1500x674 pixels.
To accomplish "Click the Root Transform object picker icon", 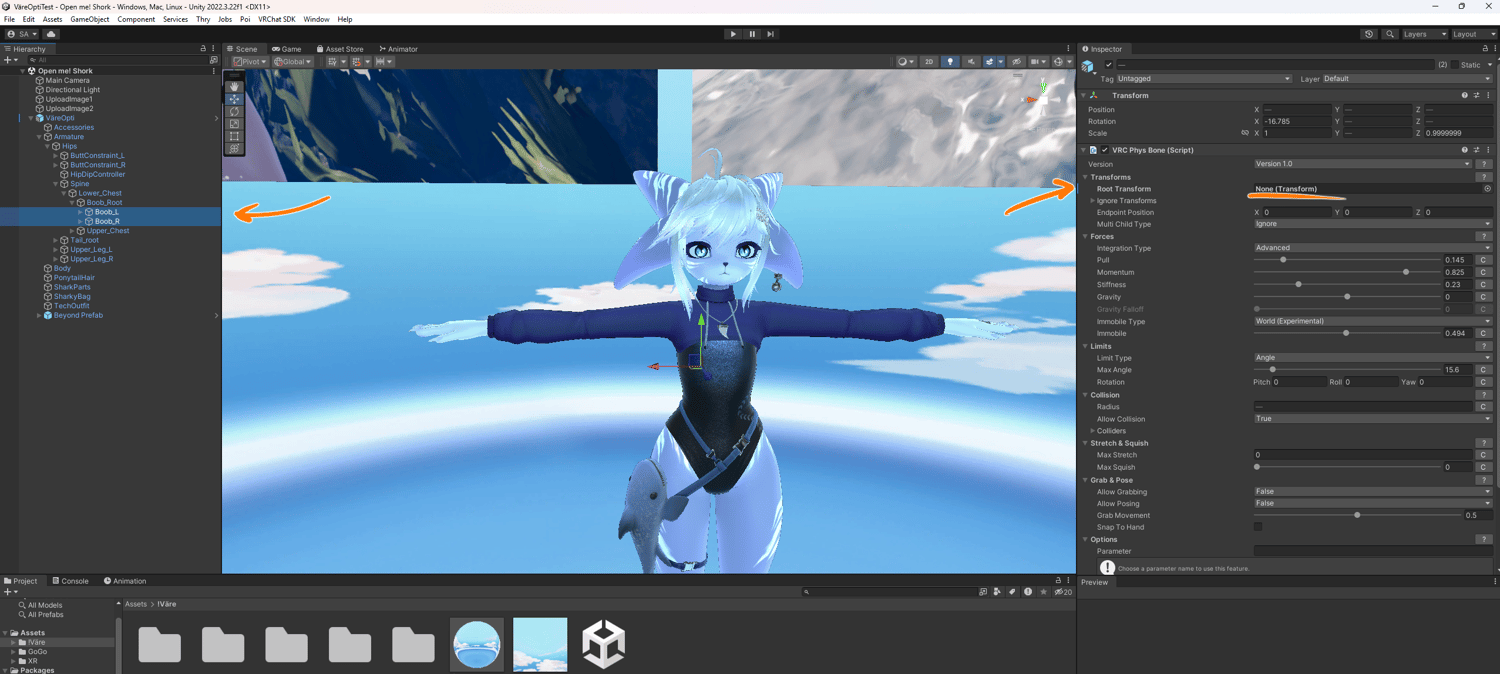I will click(1487, 189).
